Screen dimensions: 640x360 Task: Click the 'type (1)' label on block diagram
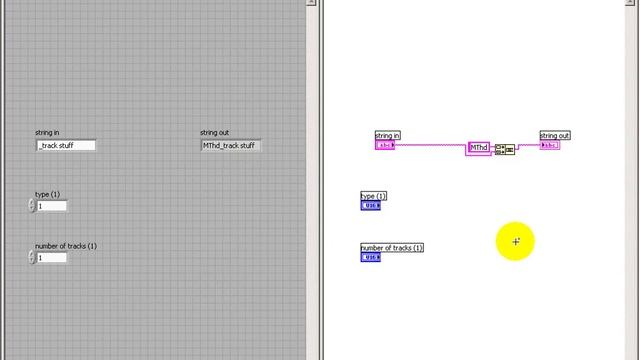pos(373,196)
